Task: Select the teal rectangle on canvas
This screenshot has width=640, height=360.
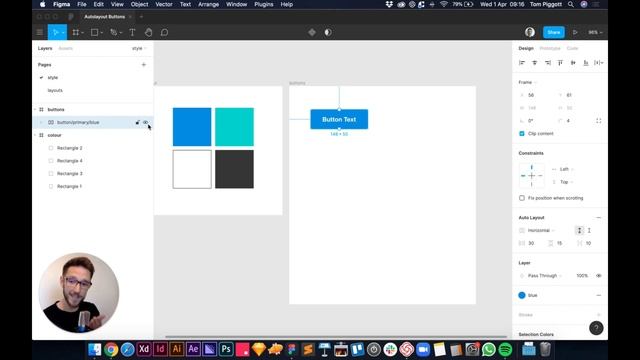Action: pos(234,127)
